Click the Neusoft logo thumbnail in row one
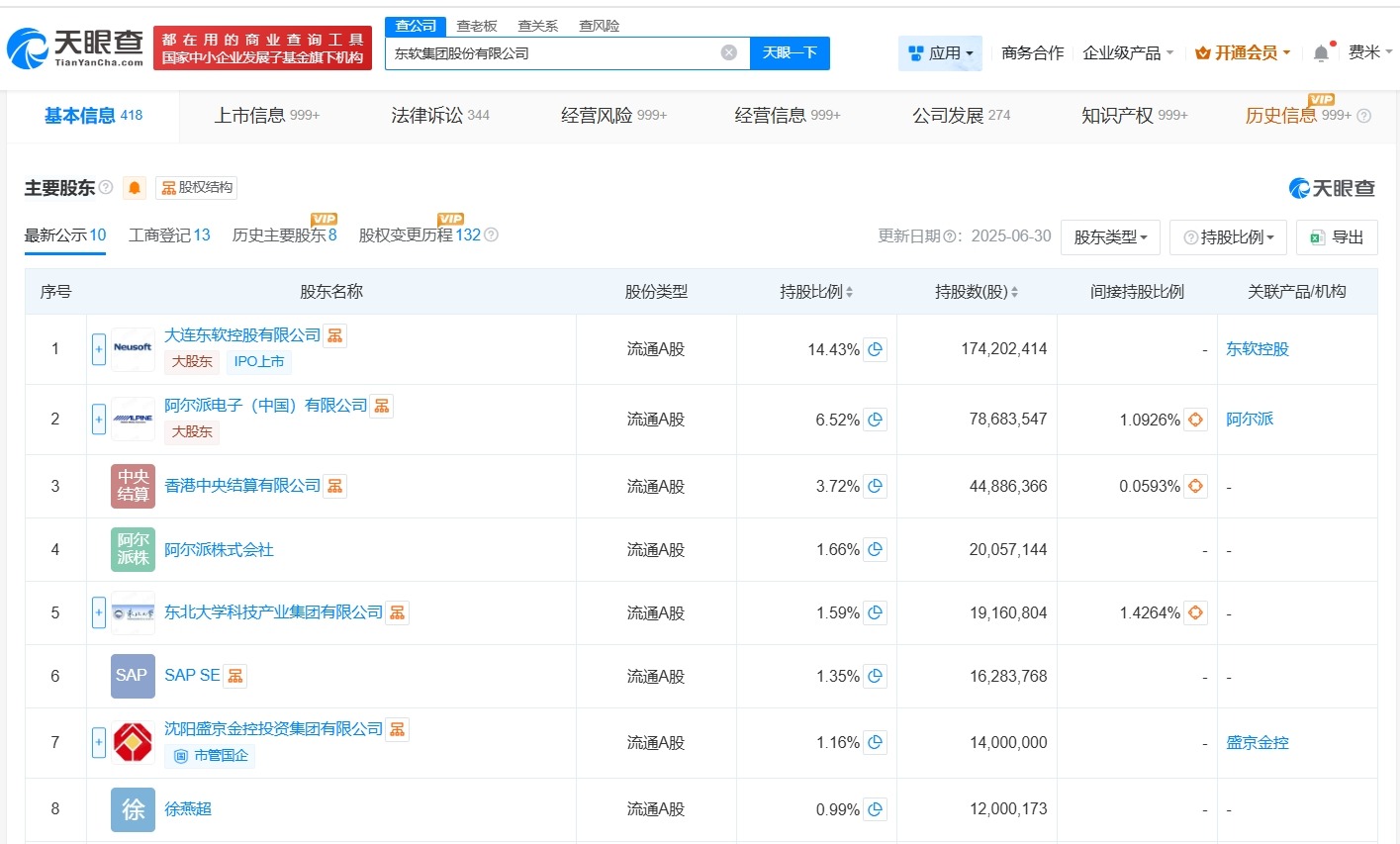Viewport: 1400px width, 844px height. 132,348
